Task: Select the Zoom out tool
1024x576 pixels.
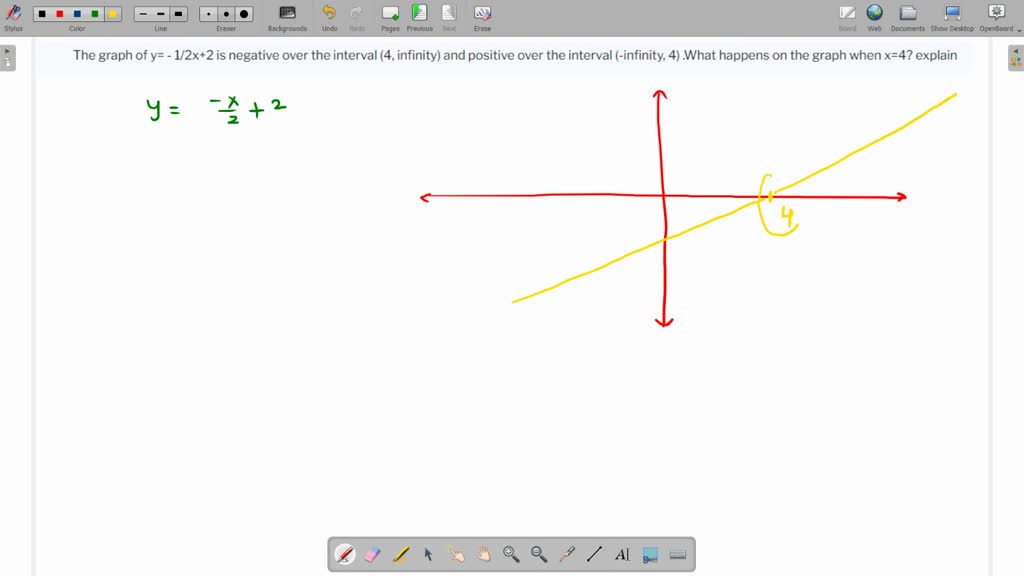Action: pos(539,554)
